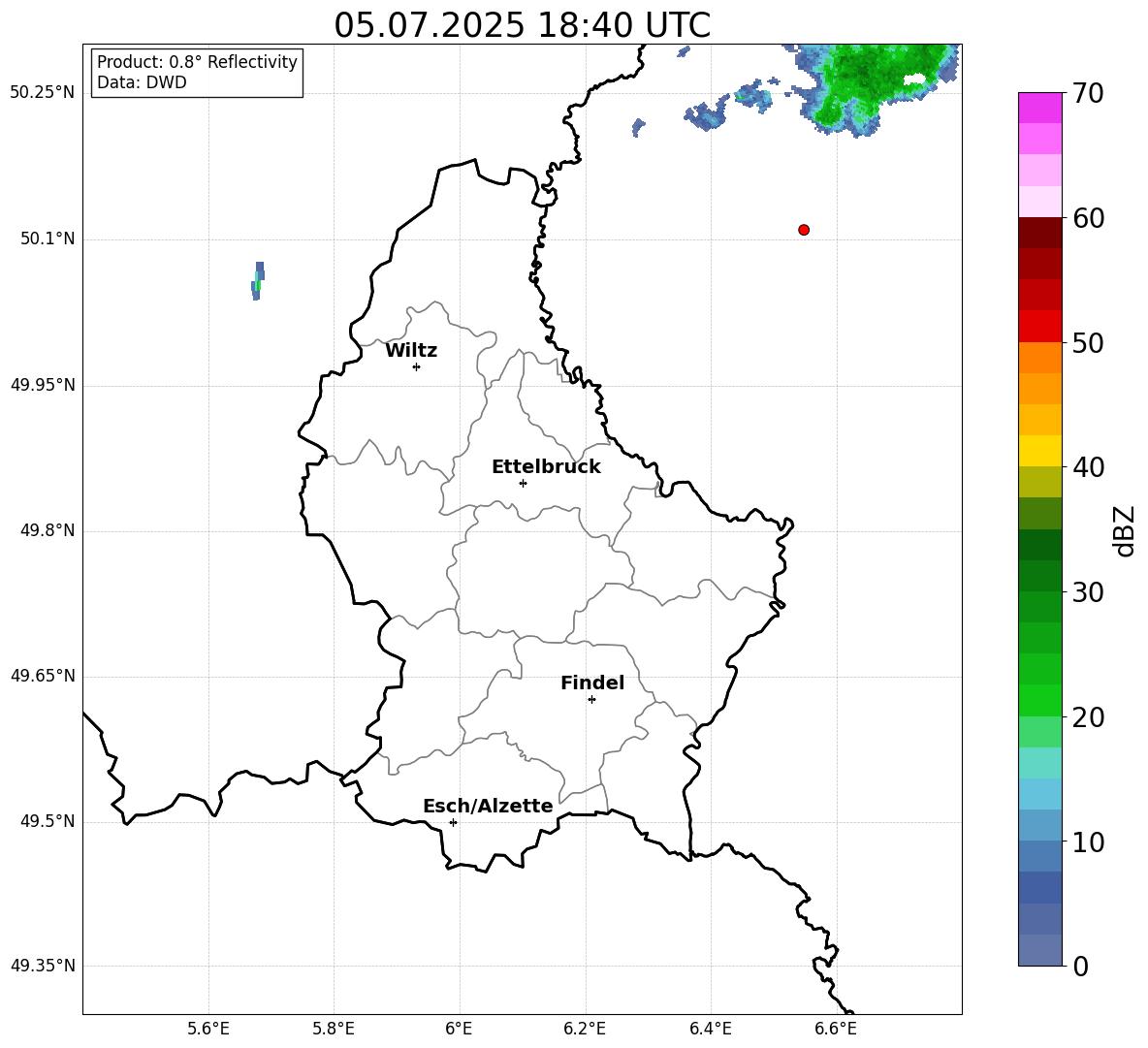Click the colorbar tick label 40

[x=1088, y=467]
